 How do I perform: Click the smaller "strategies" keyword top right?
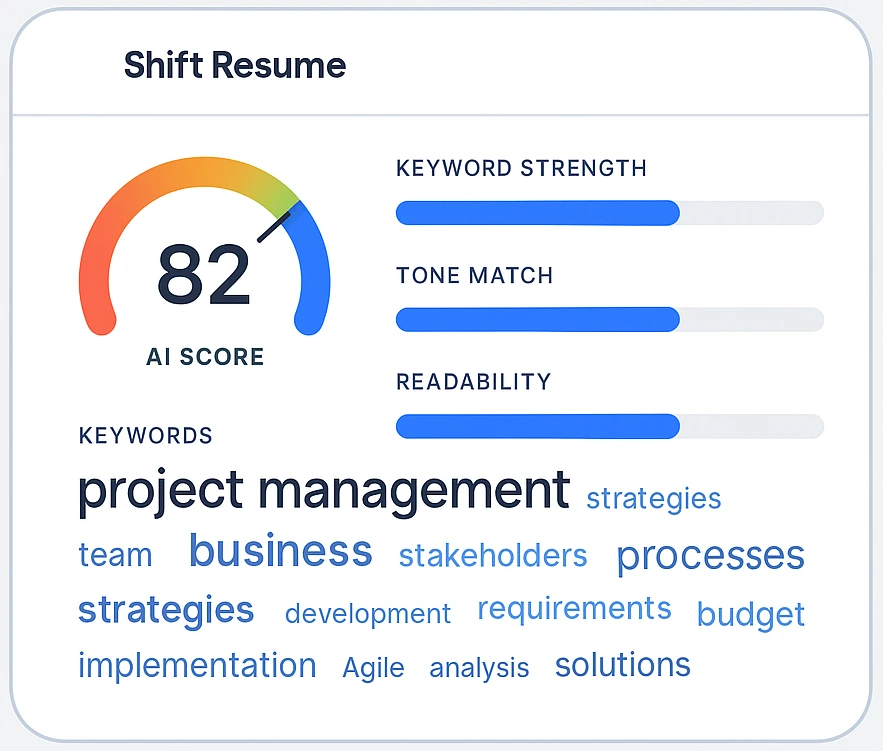point(653,498)
